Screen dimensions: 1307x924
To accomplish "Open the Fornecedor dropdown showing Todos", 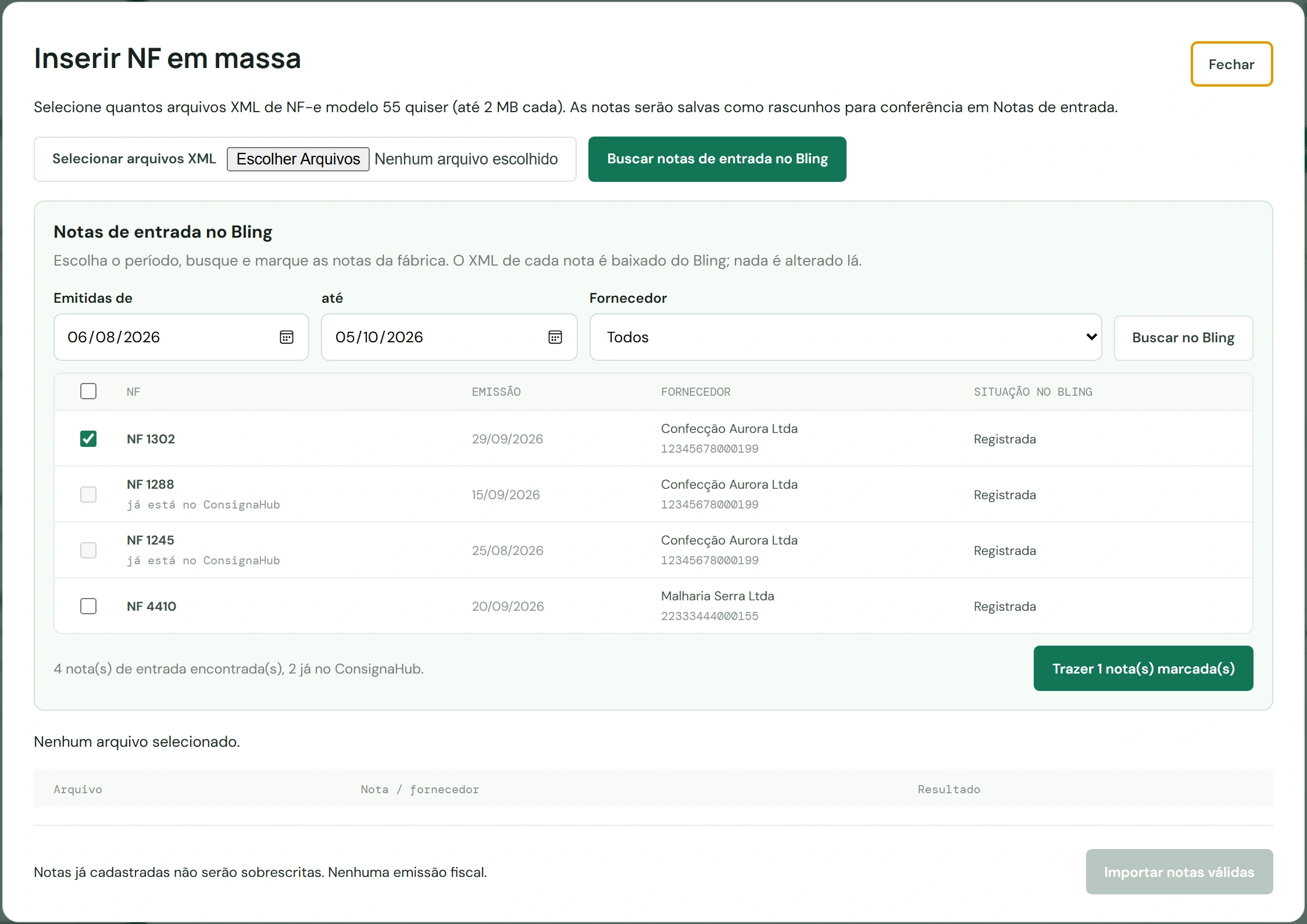I will [846, 337].
